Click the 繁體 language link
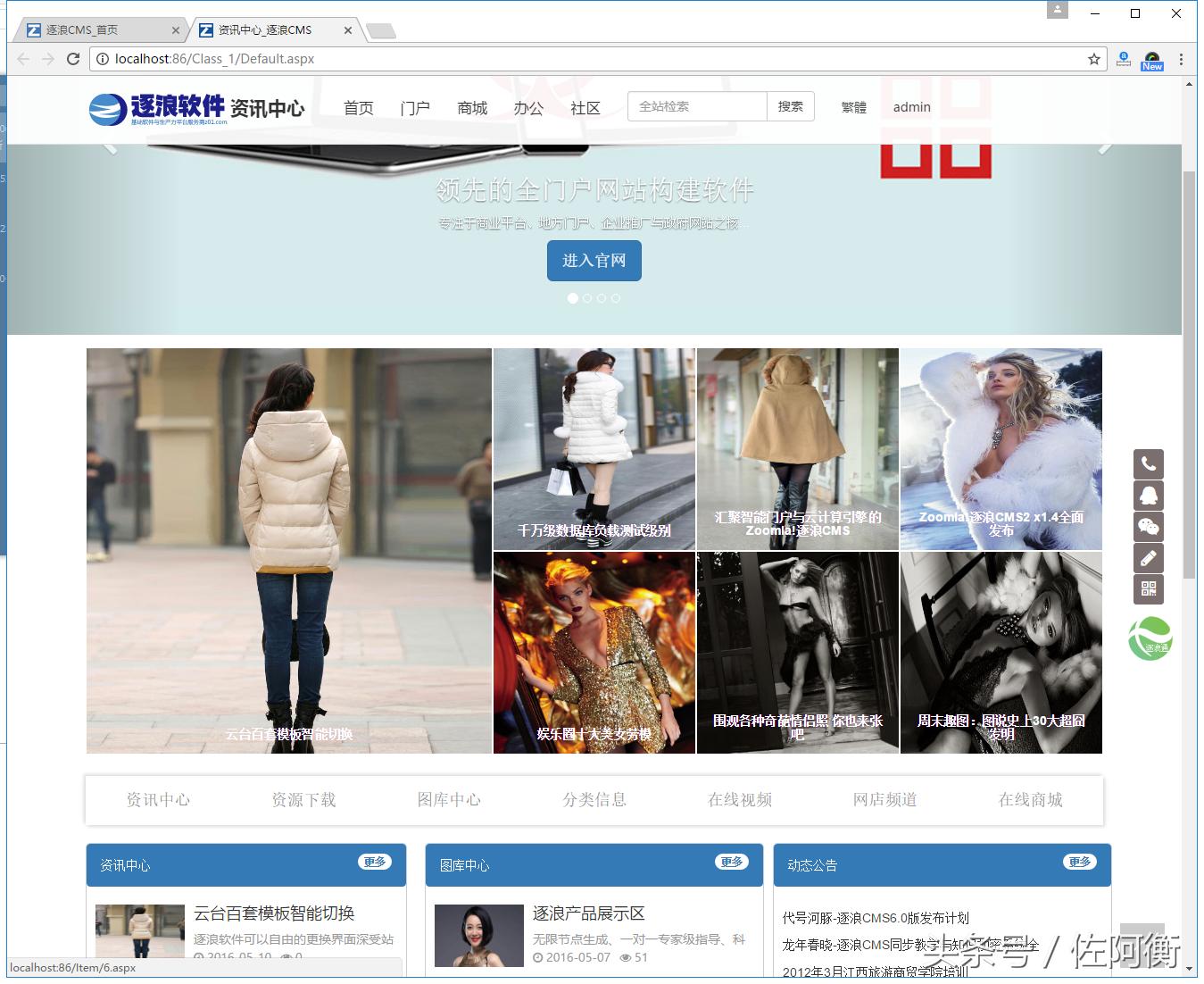Image resolution: width=1204 pixels, height=984 pixels. click(x=854, y=107)
